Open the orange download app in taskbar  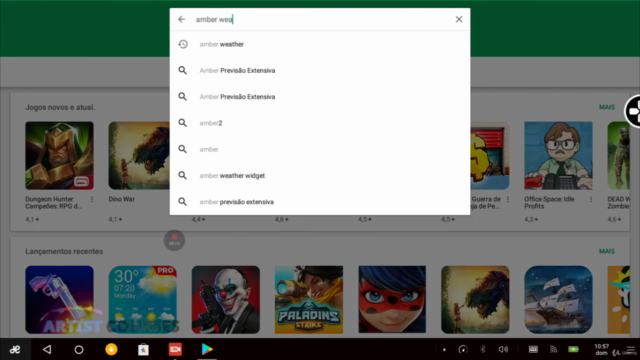111,349
